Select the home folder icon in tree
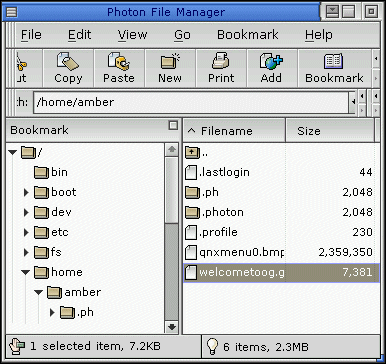 [41, 272]
